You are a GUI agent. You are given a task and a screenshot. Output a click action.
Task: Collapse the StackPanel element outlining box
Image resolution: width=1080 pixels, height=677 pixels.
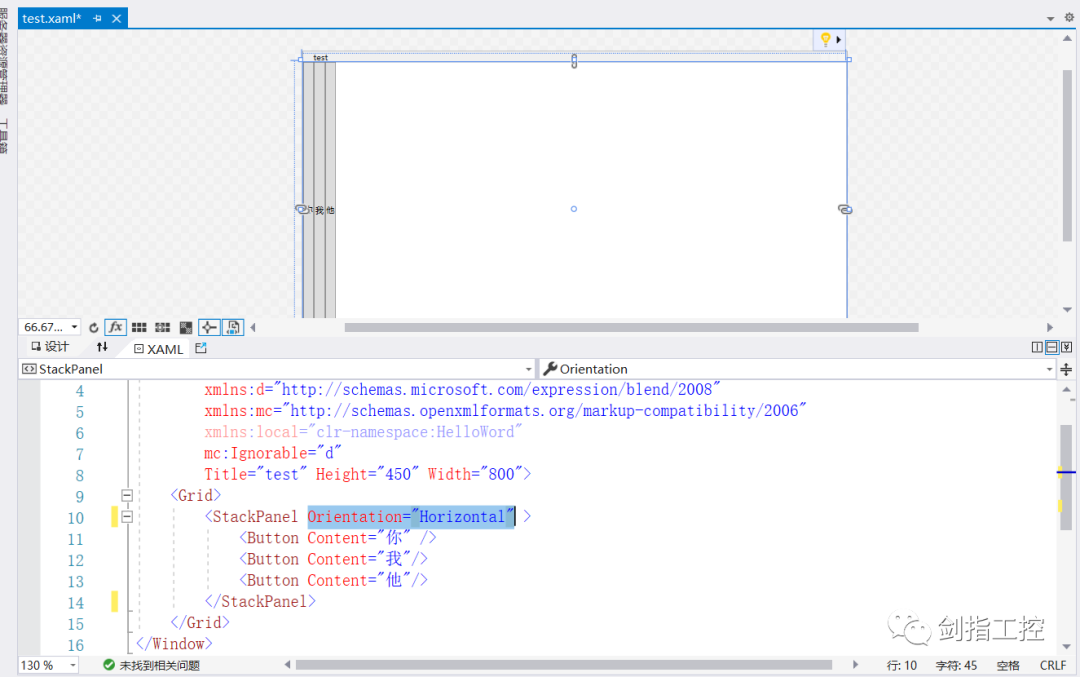click(127, 516)
